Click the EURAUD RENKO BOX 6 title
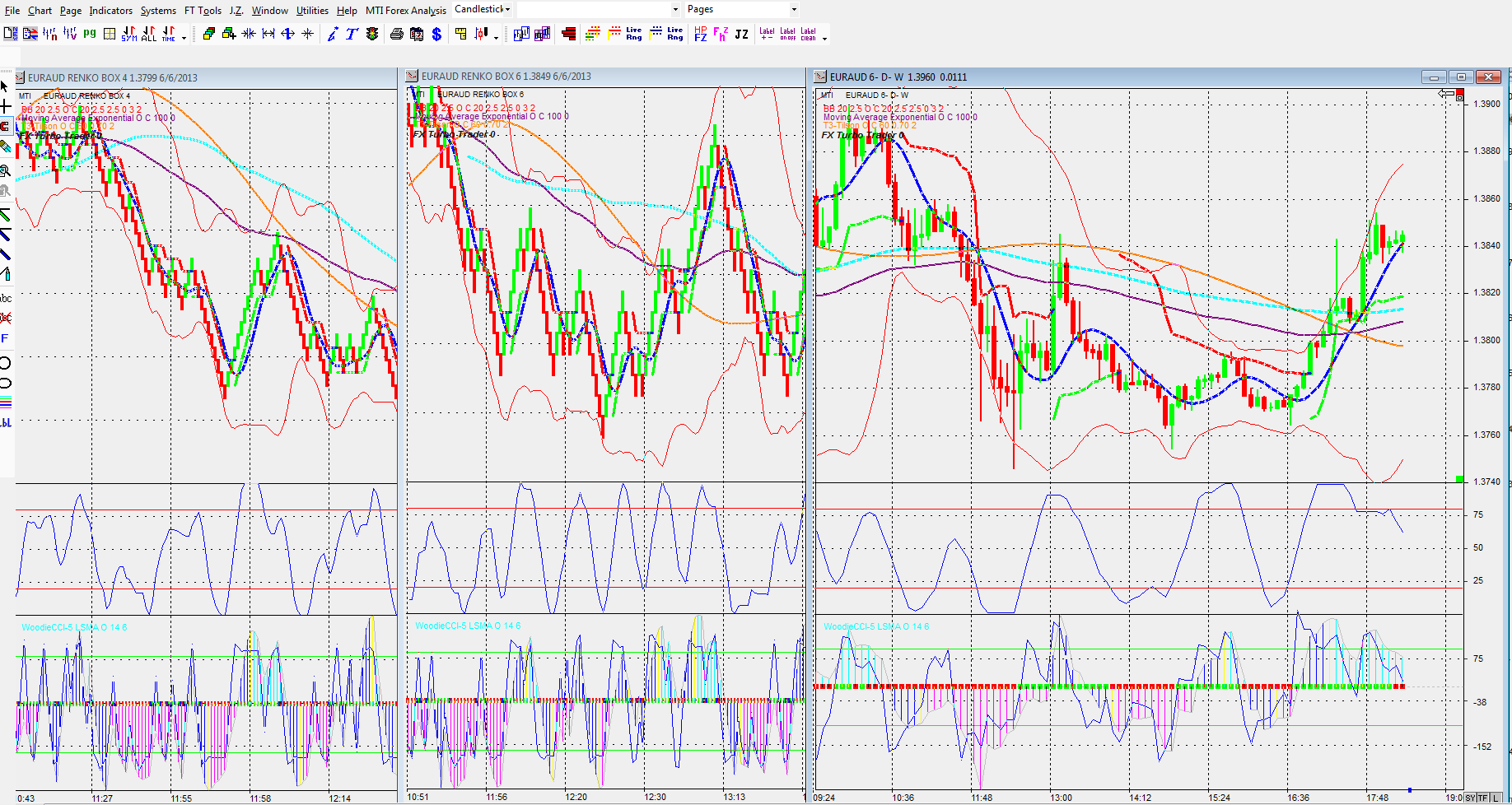 tap(506, 77)
